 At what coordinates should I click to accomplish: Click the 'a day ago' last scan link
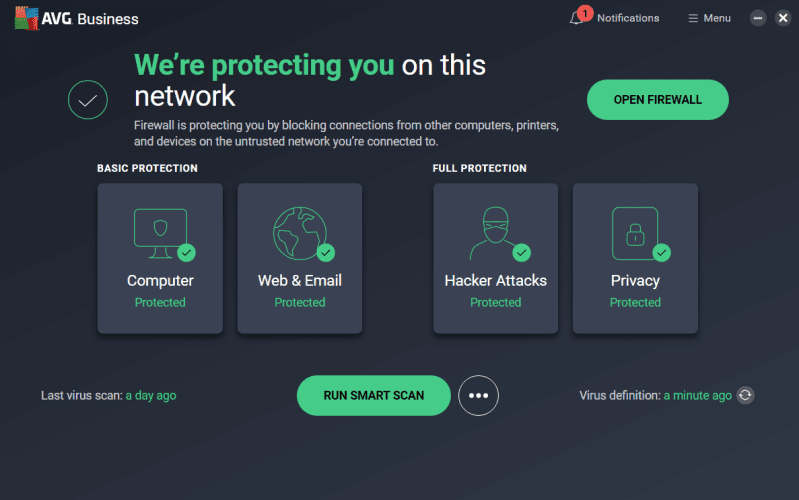151,395
